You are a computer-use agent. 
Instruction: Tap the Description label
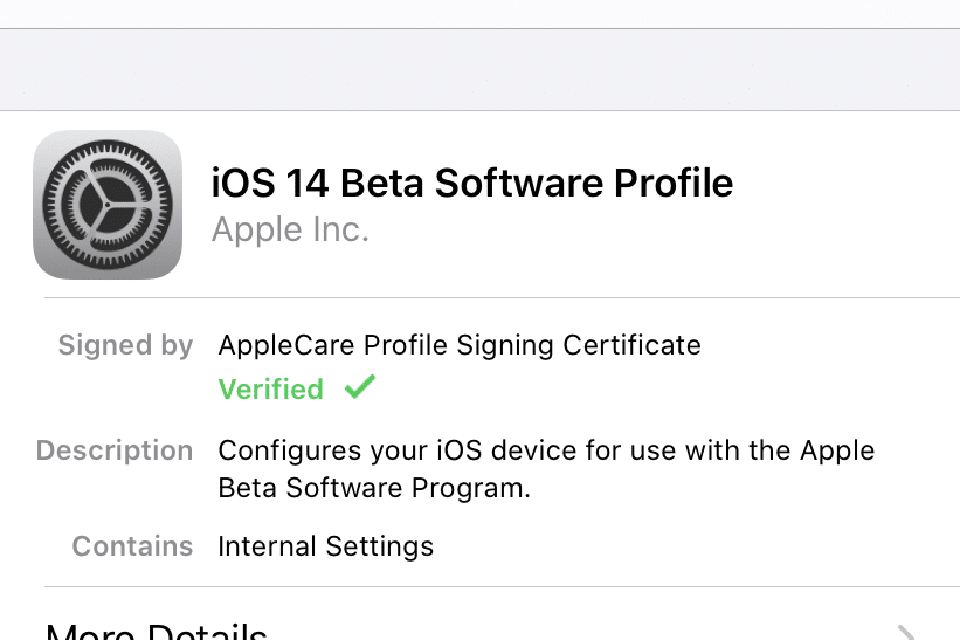pyautogui.click(x=114, y=450)
